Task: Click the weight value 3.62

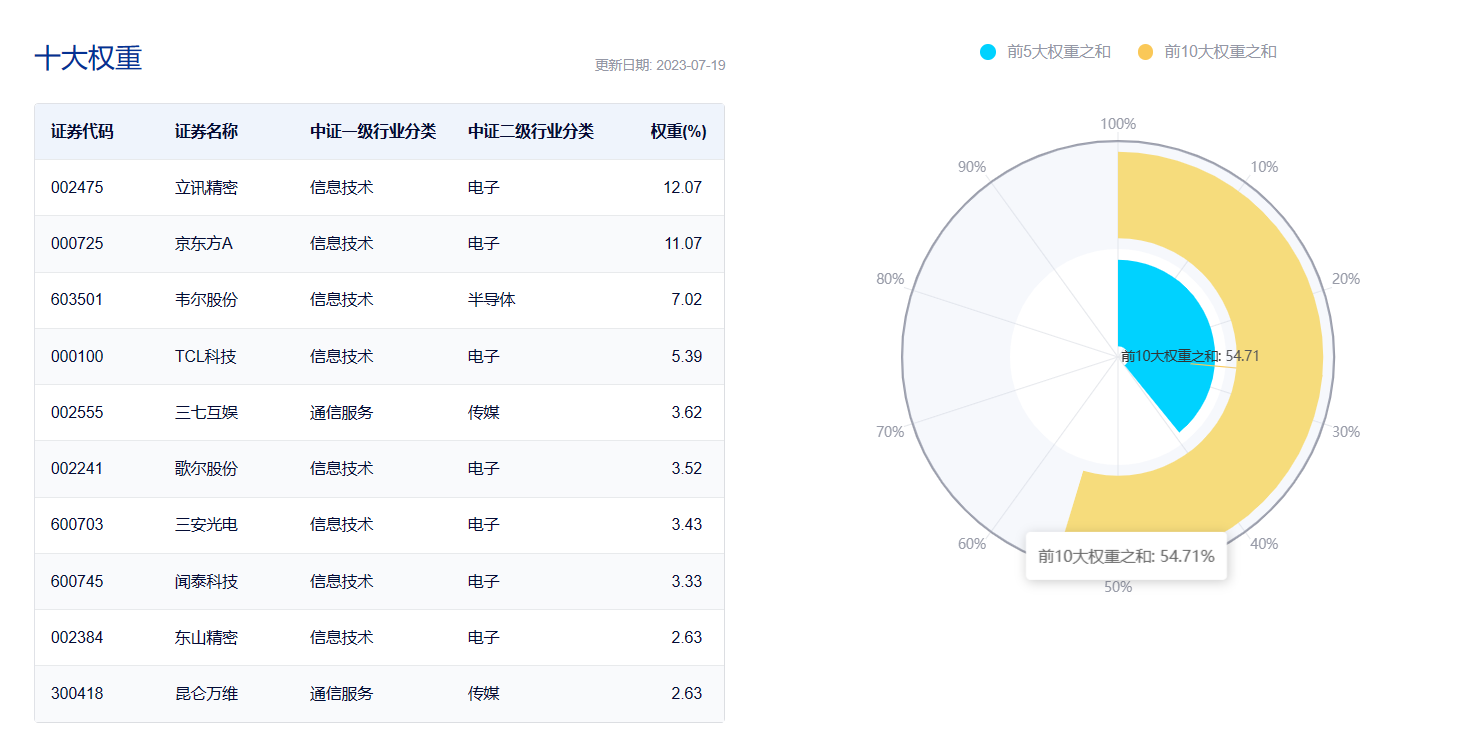Action: [687, 413]
